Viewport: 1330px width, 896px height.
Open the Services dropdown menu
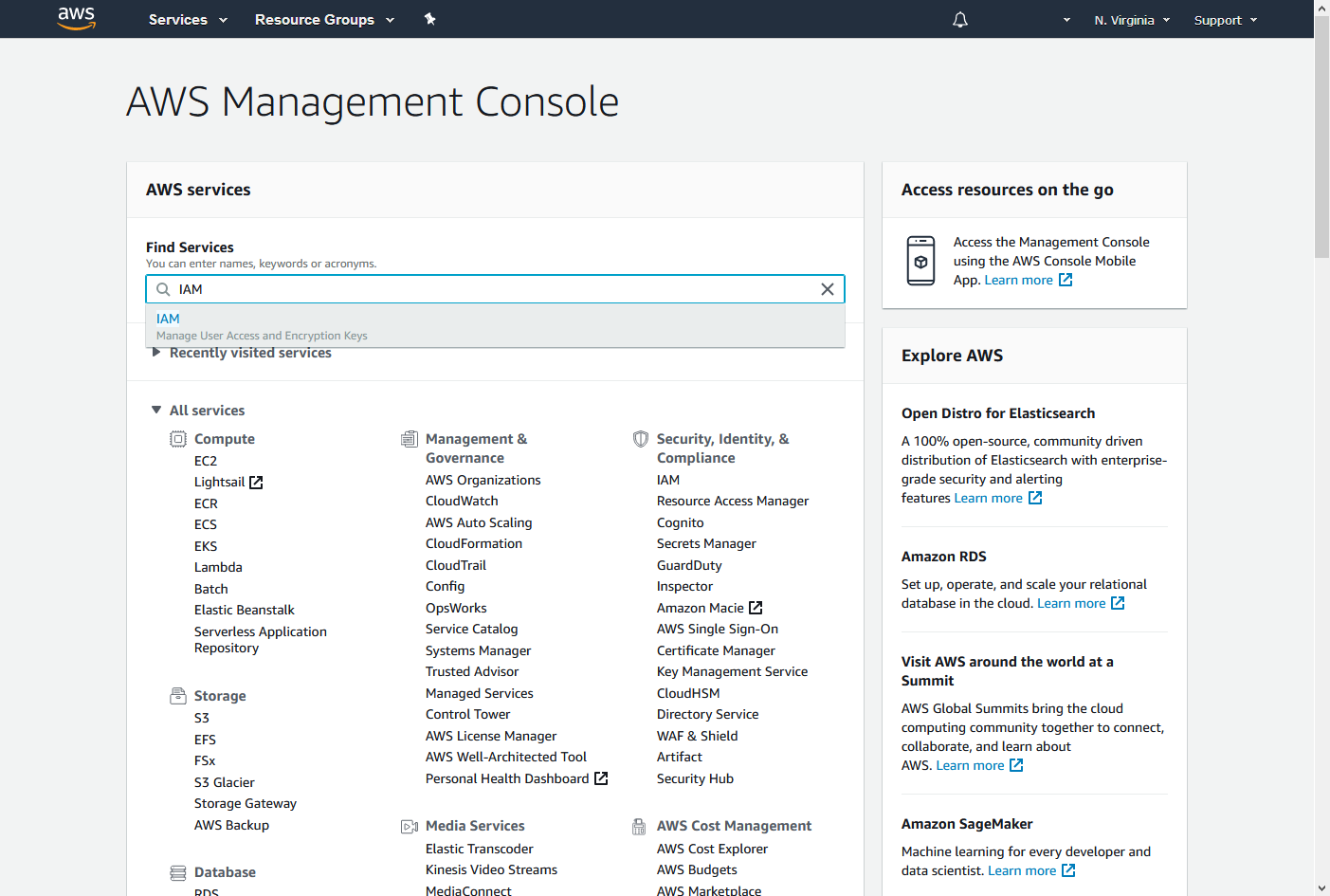pos(188,20)
